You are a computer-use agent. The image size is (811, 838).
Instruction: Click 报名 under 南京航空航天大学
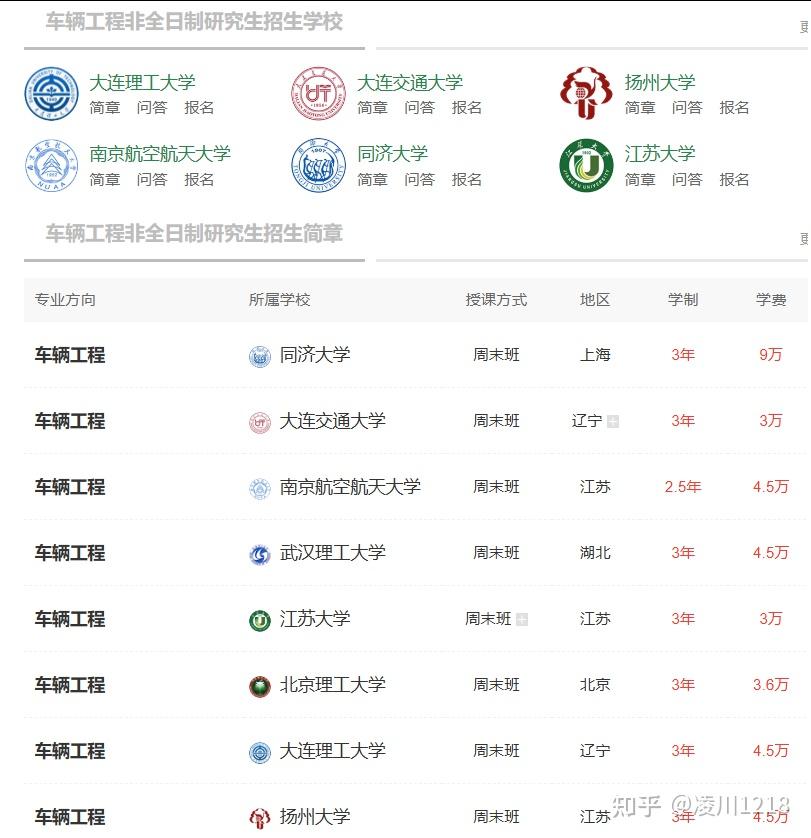pos(199,179)
